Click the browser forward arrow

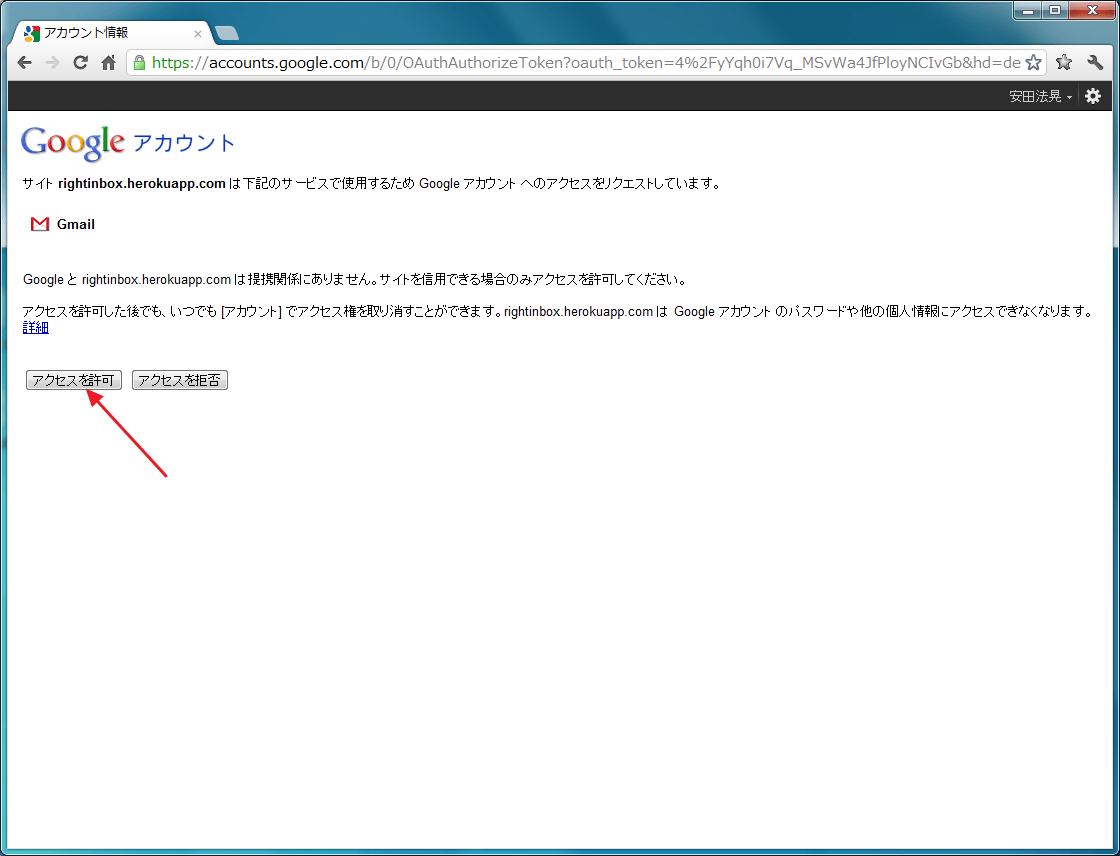[x=53, y=62]
